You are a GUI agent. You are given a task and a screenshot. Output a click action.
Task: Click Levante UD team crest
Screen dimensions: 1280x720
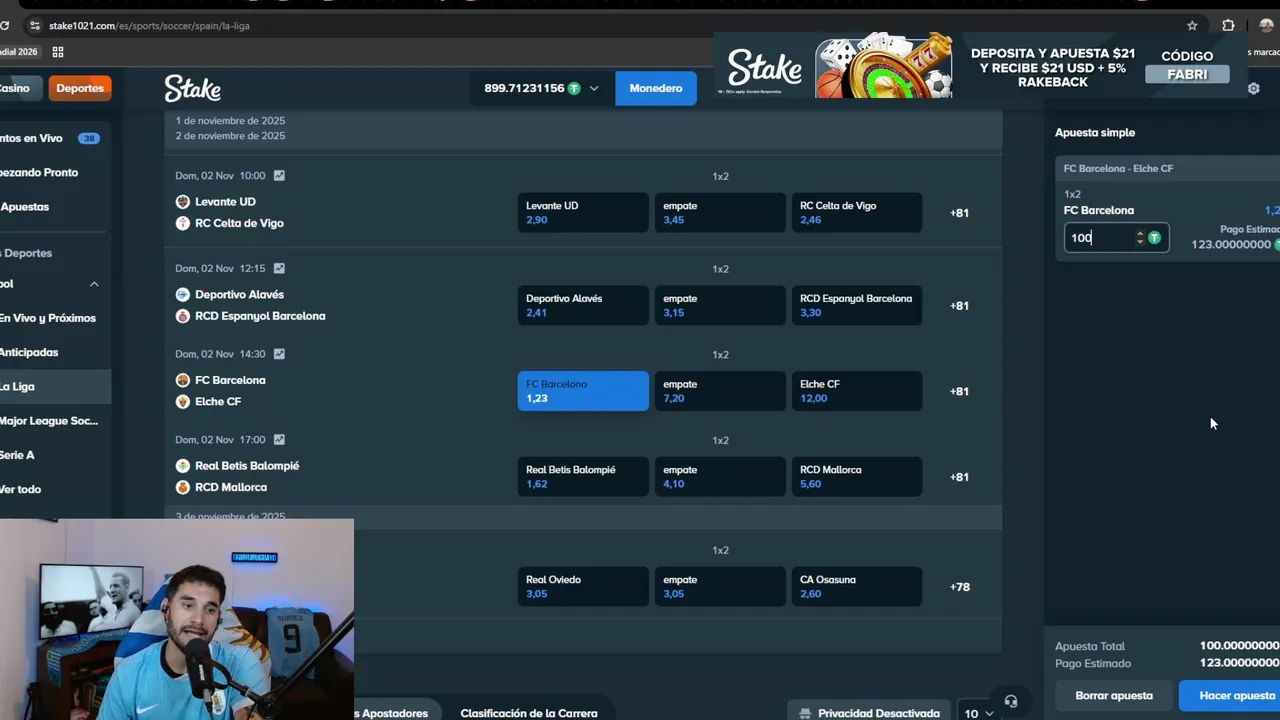pyautogui.click(x=182, y=202)
